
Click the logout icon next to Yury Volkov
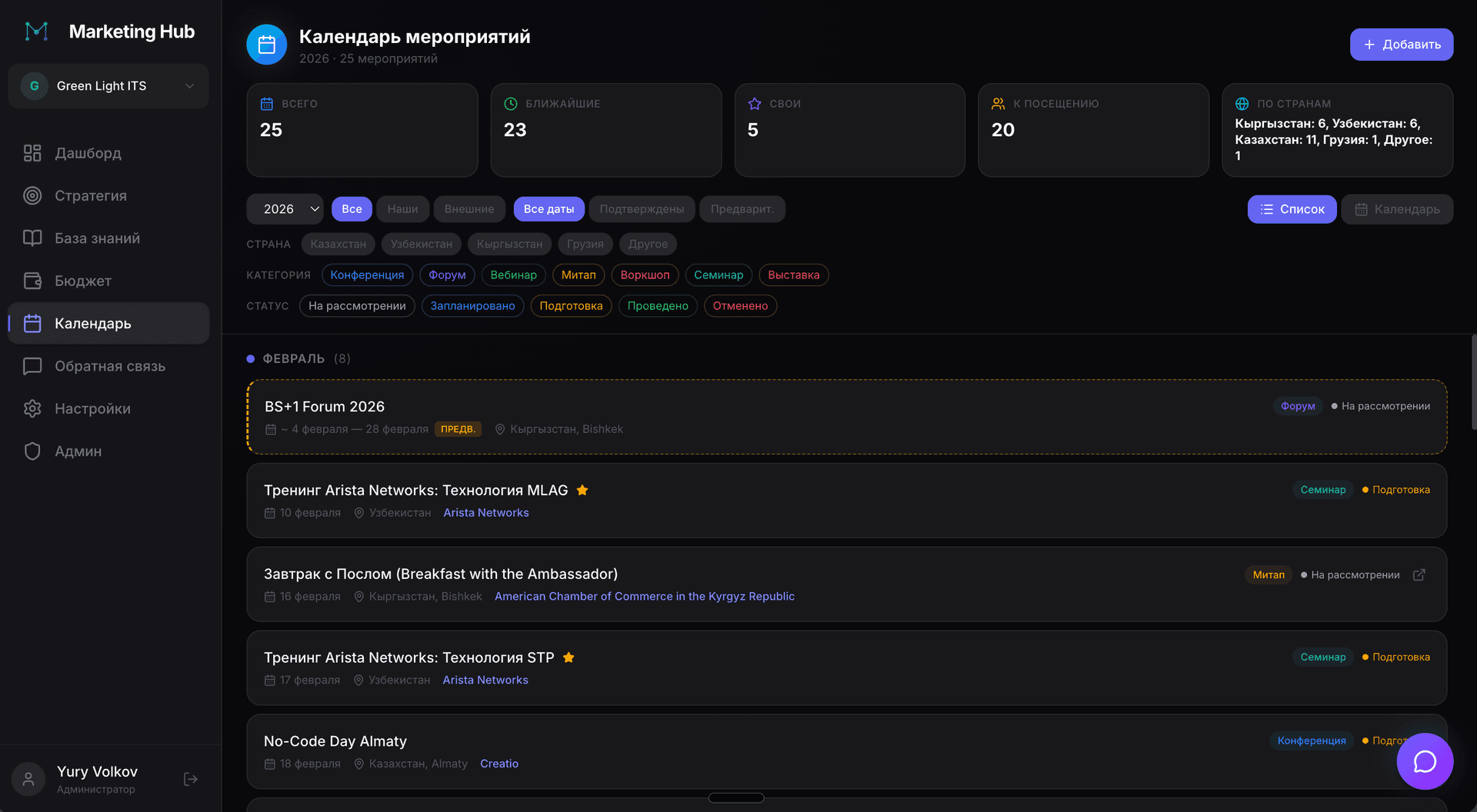(x=190, y=779)
